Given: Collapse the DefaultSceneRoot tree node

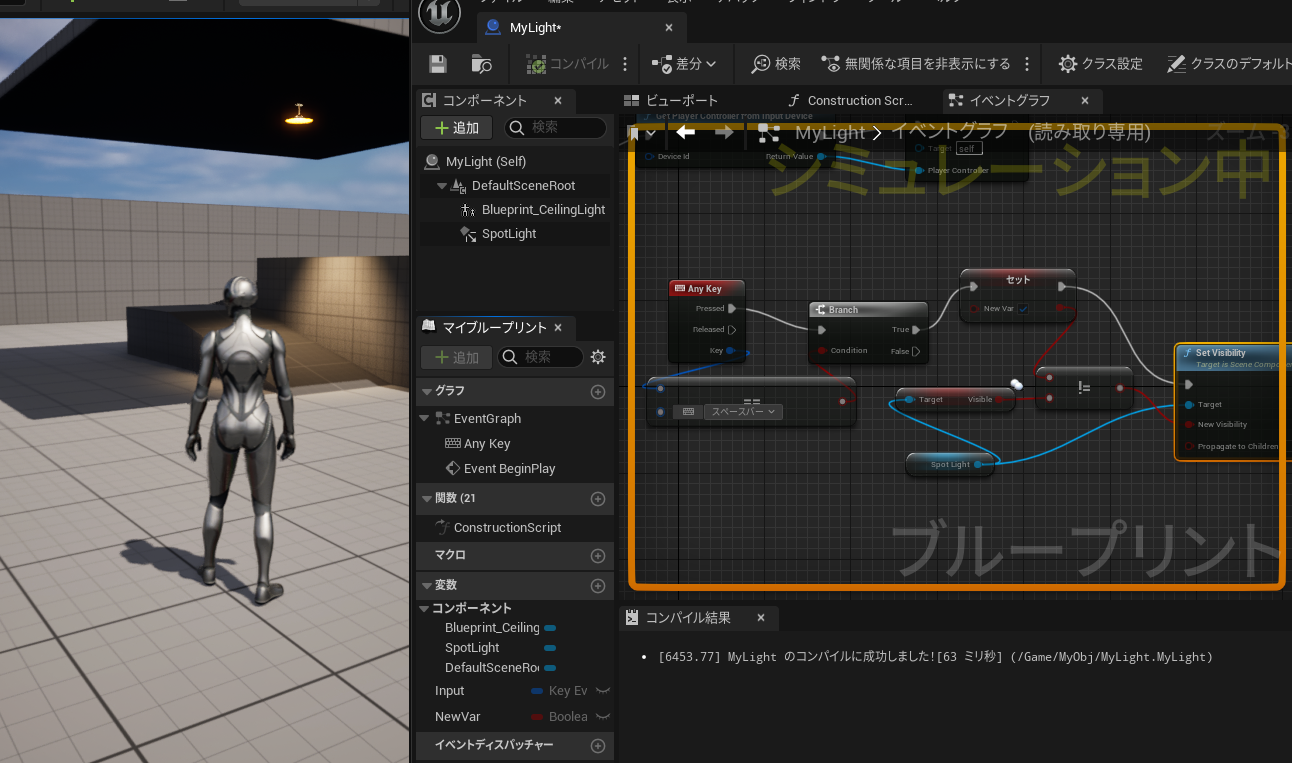Looking at the screenshot, I should [442, 186].
